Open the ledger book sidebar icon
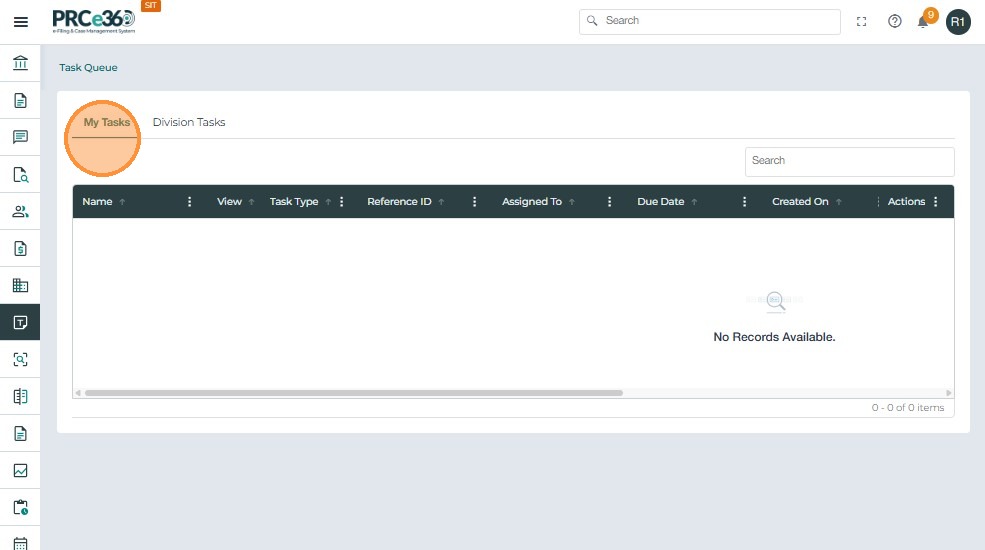 pyautogui.click(x=20, y=397)
